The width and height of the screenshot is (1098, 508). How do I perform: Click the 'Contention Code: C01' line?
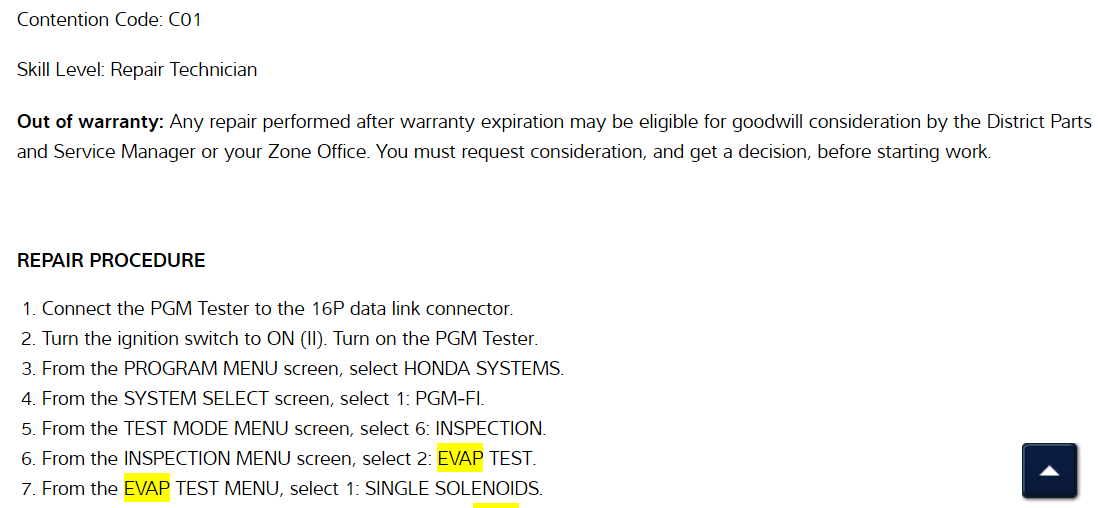(x=109, y=19)
